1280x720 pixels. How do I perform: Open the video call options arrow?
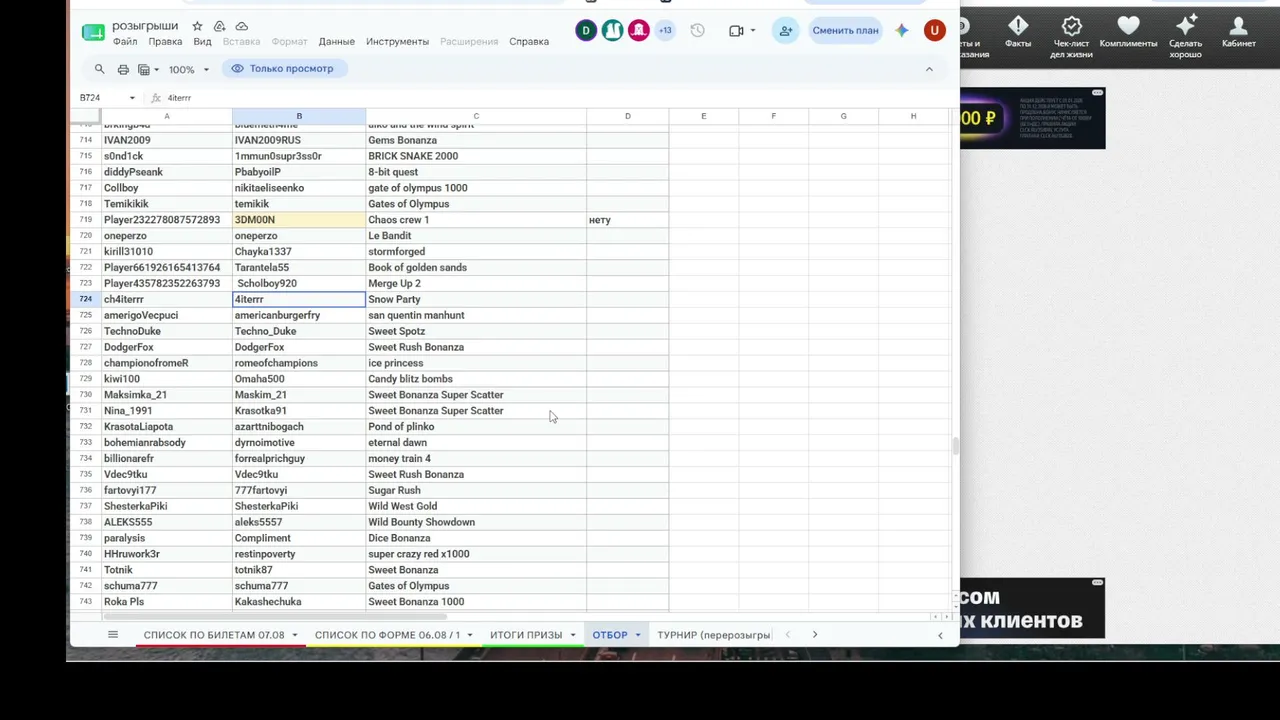pyautogui.click(x=753, y=30)
